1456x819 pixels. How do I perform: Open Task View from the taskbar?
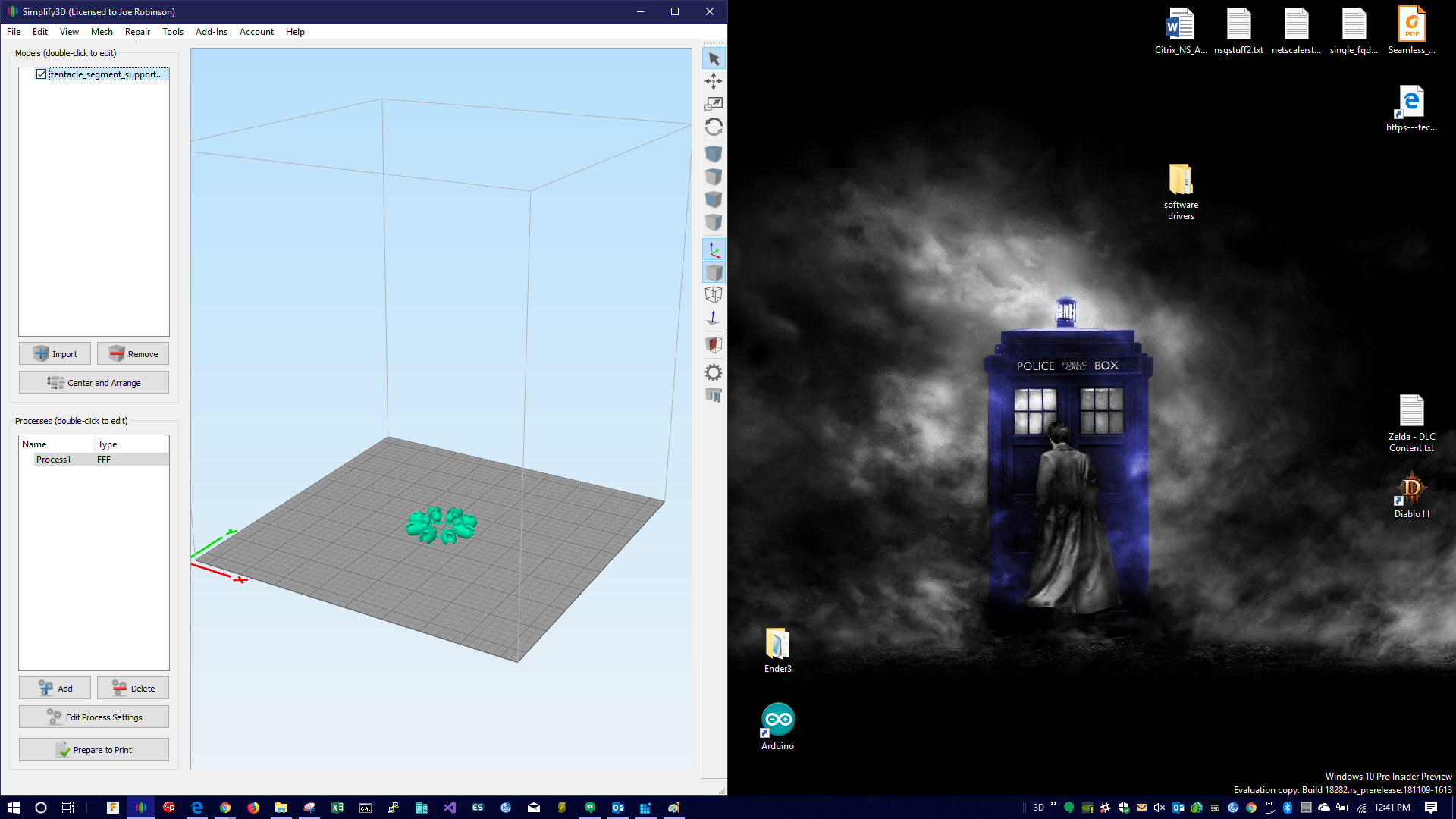point(68,808)
